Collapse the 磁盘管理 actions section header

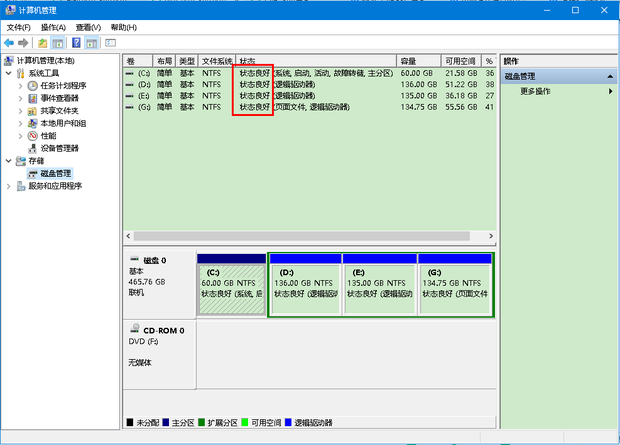click(x=610, y=76)
